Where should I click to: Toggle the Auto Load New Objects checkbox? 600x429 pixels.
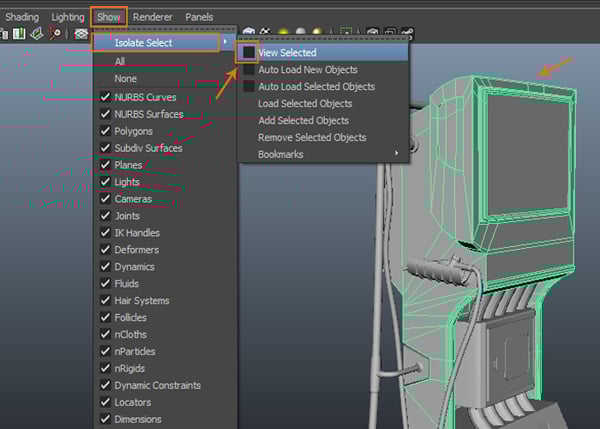[x=247, y=70]
